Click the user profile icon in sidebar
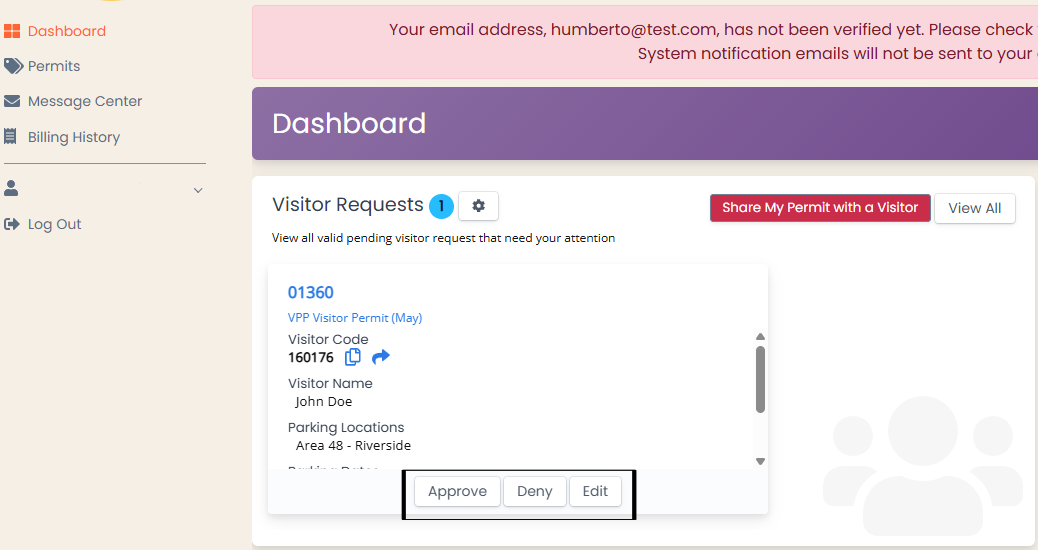This screenshot has height=550, width=1038. pos(11,189)
